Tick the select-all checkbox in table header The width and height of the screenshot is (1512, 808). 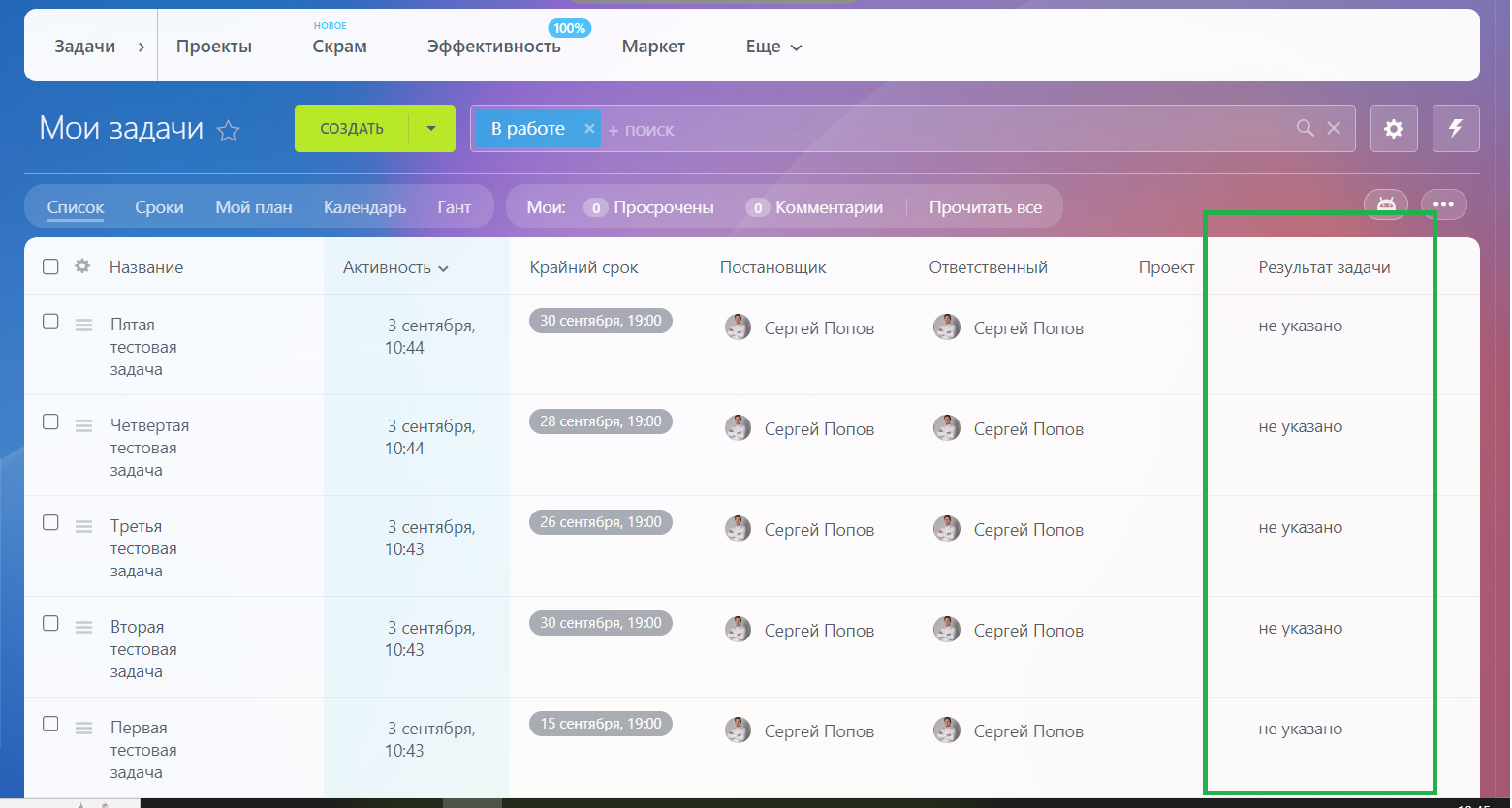[x=50, y=266]
